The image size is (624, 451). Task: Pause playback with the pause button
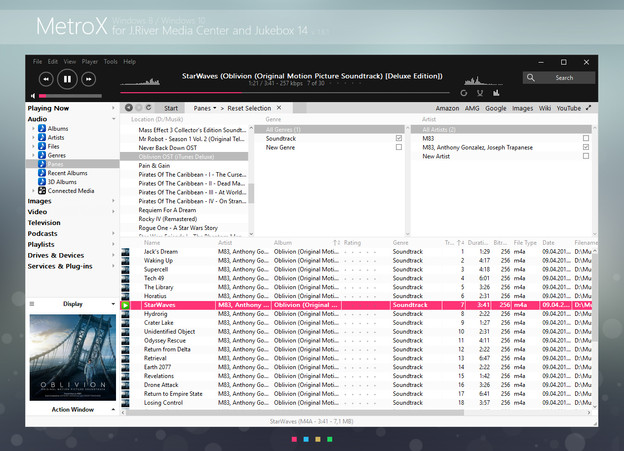tap(67, 79)
